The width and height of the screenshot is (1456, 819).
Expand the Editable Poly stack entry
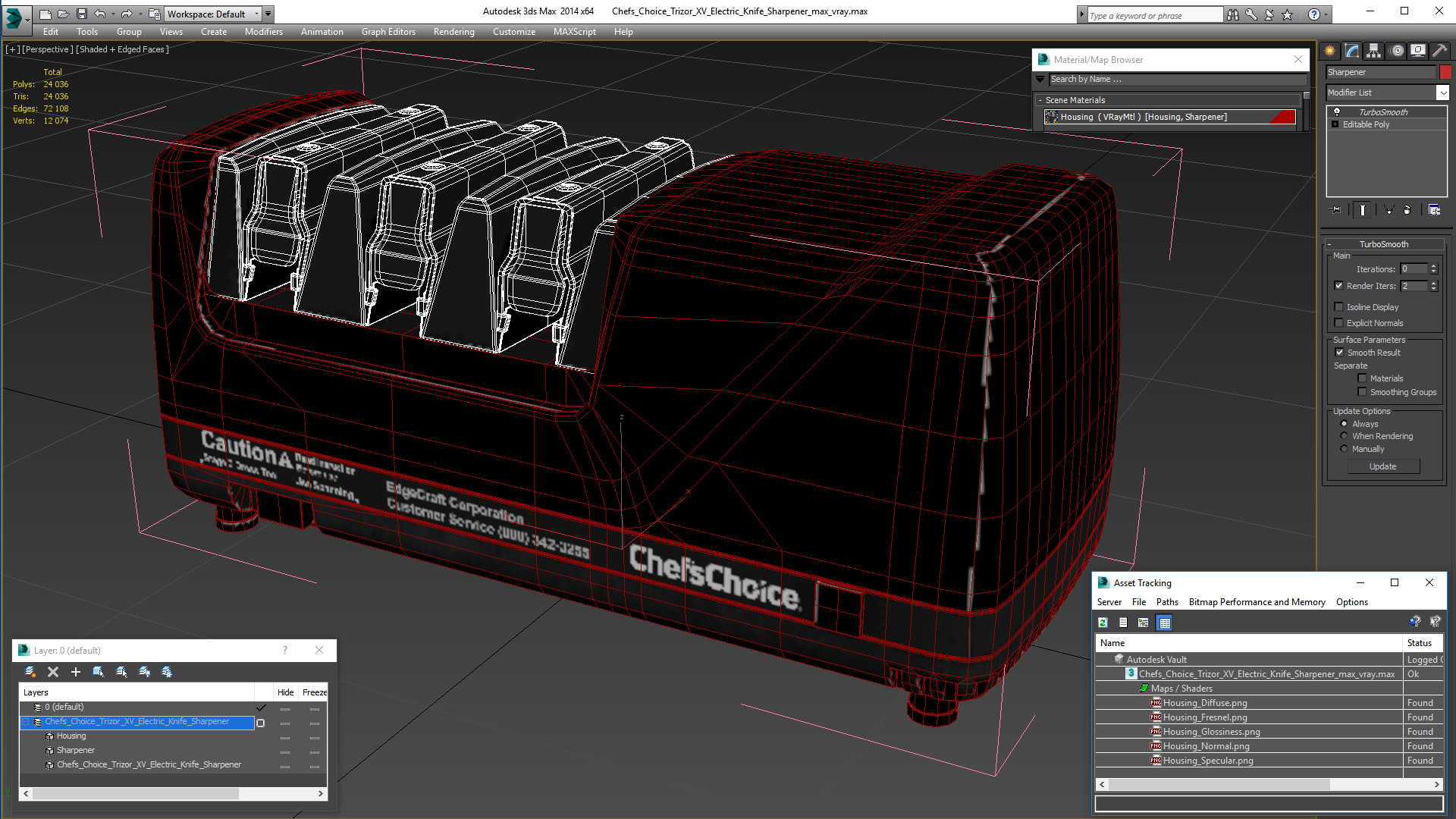click(x=1335, y=124)
